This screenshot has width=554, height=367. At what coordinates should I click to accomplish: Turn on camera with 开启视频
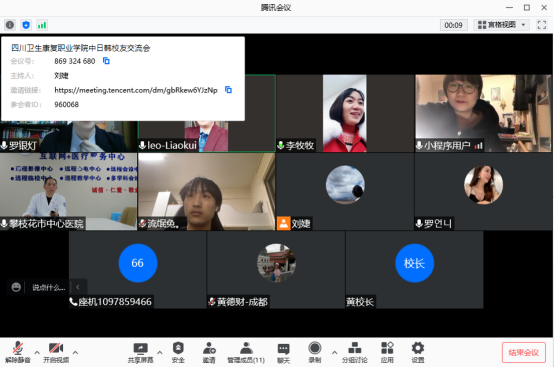56,352
